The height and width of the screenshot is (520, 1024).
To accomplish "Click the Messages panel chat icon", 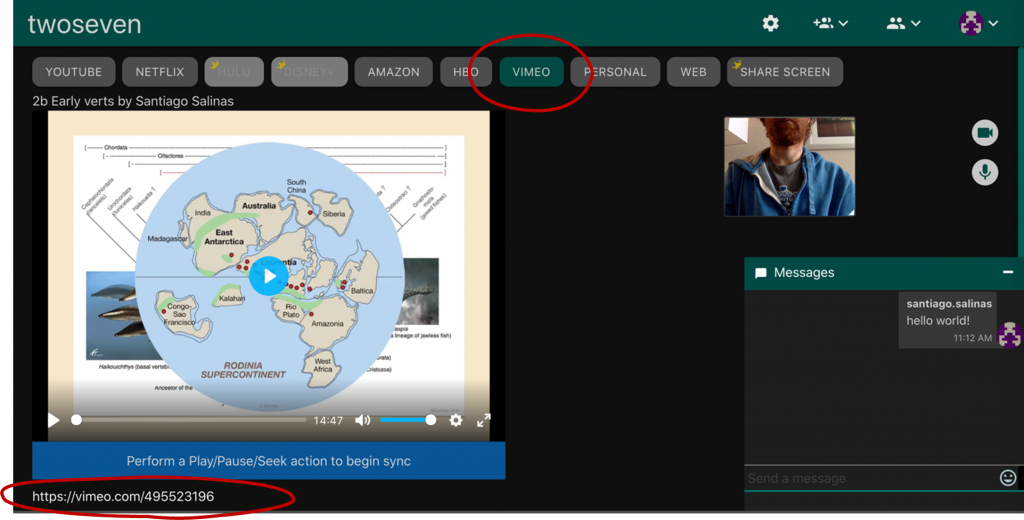I will tap(760, 273).
